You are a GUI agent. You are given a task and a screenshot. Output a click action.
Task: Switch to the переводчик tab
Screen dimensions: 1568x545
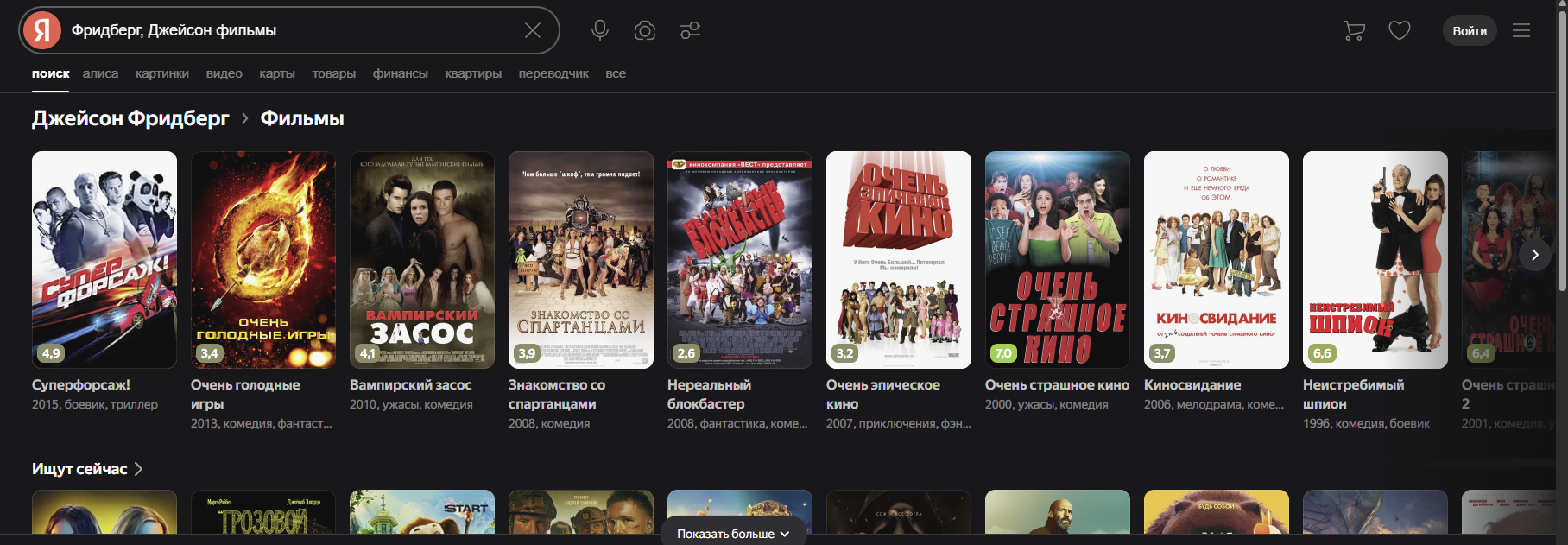pos(553,73)
